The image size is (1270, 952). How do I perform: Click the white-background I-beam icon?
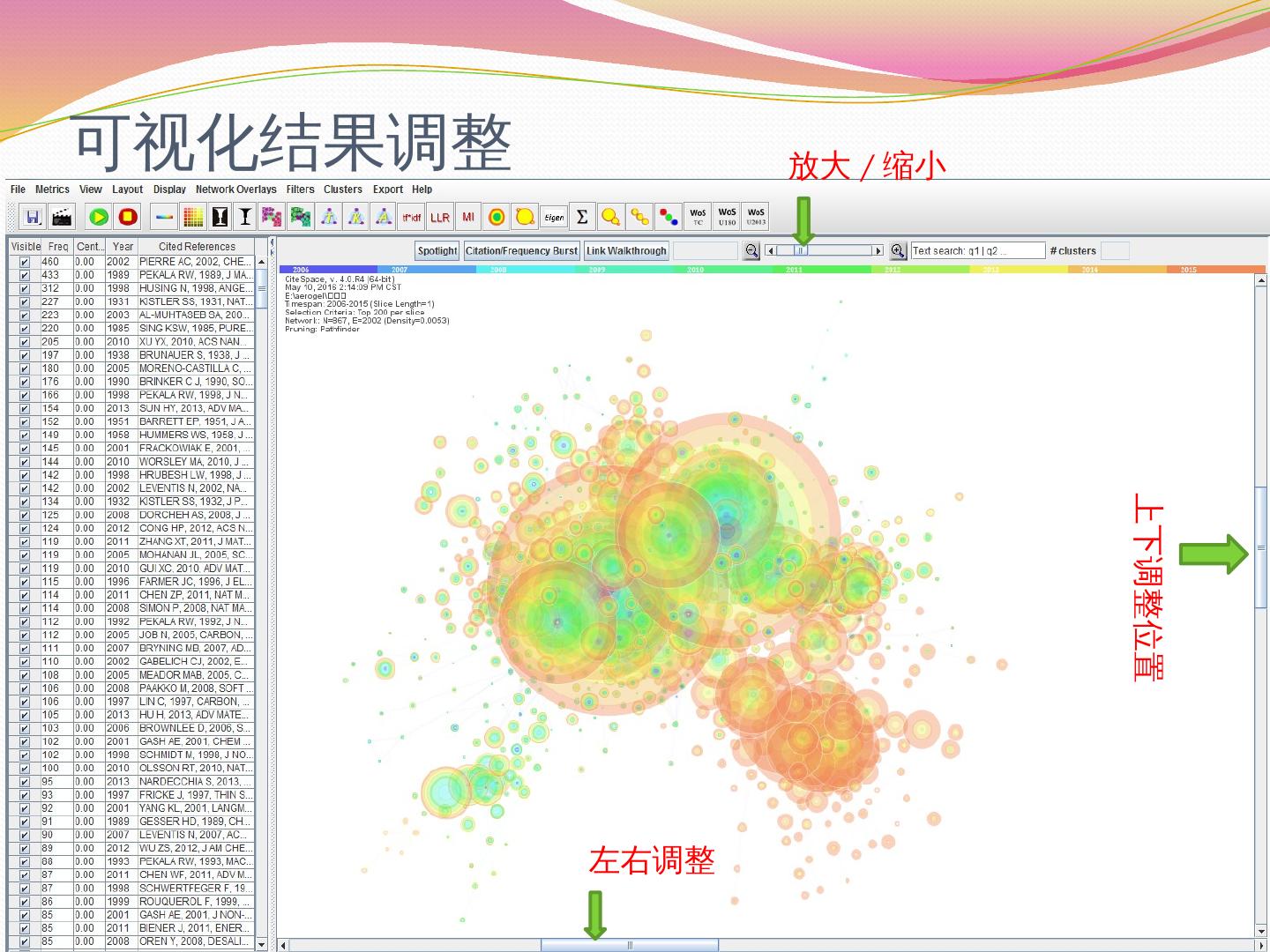pos(245,217)
